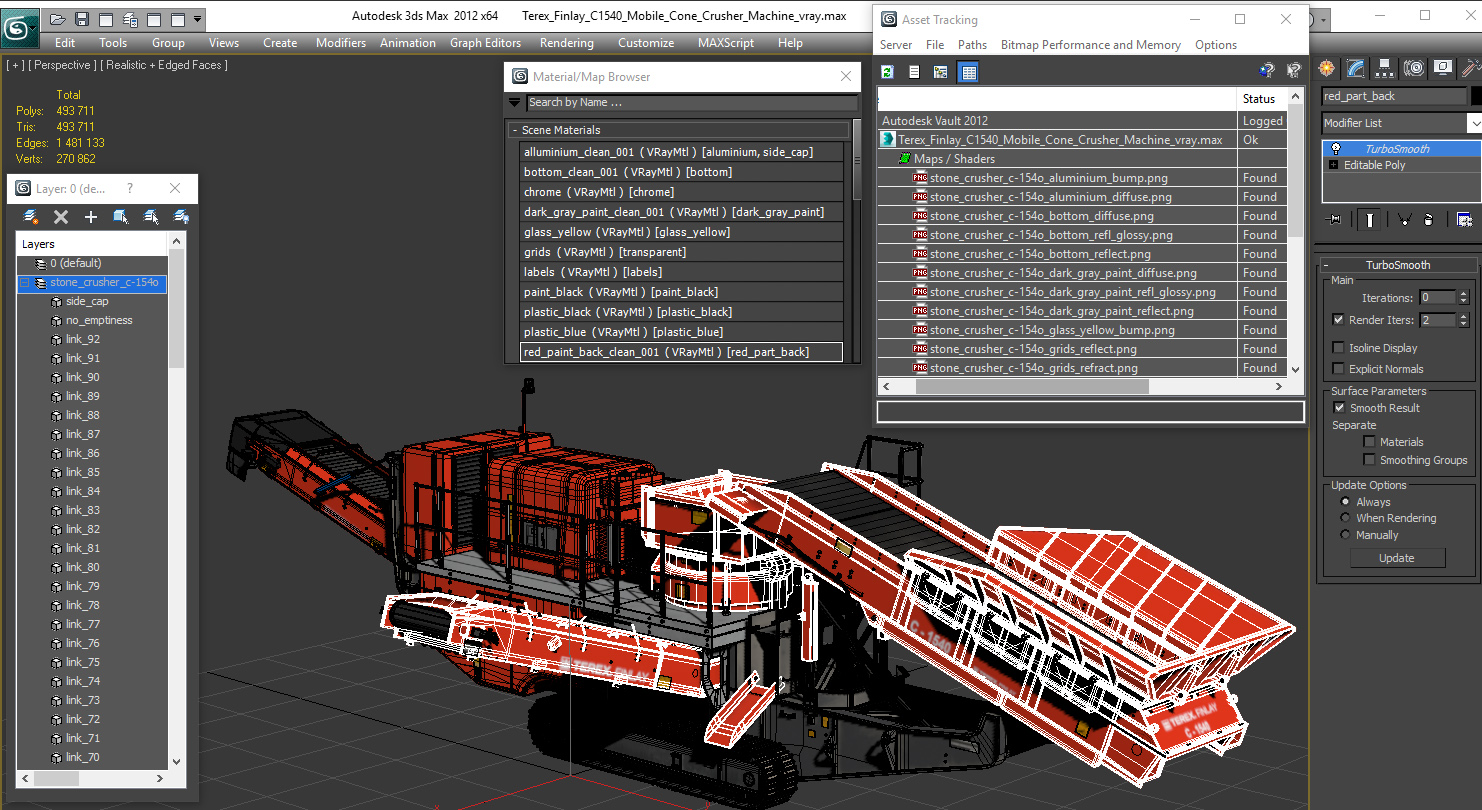1482x810 pixels.
Task: Click Make Unique icon below modifier stack
Action: (1404, 220)
